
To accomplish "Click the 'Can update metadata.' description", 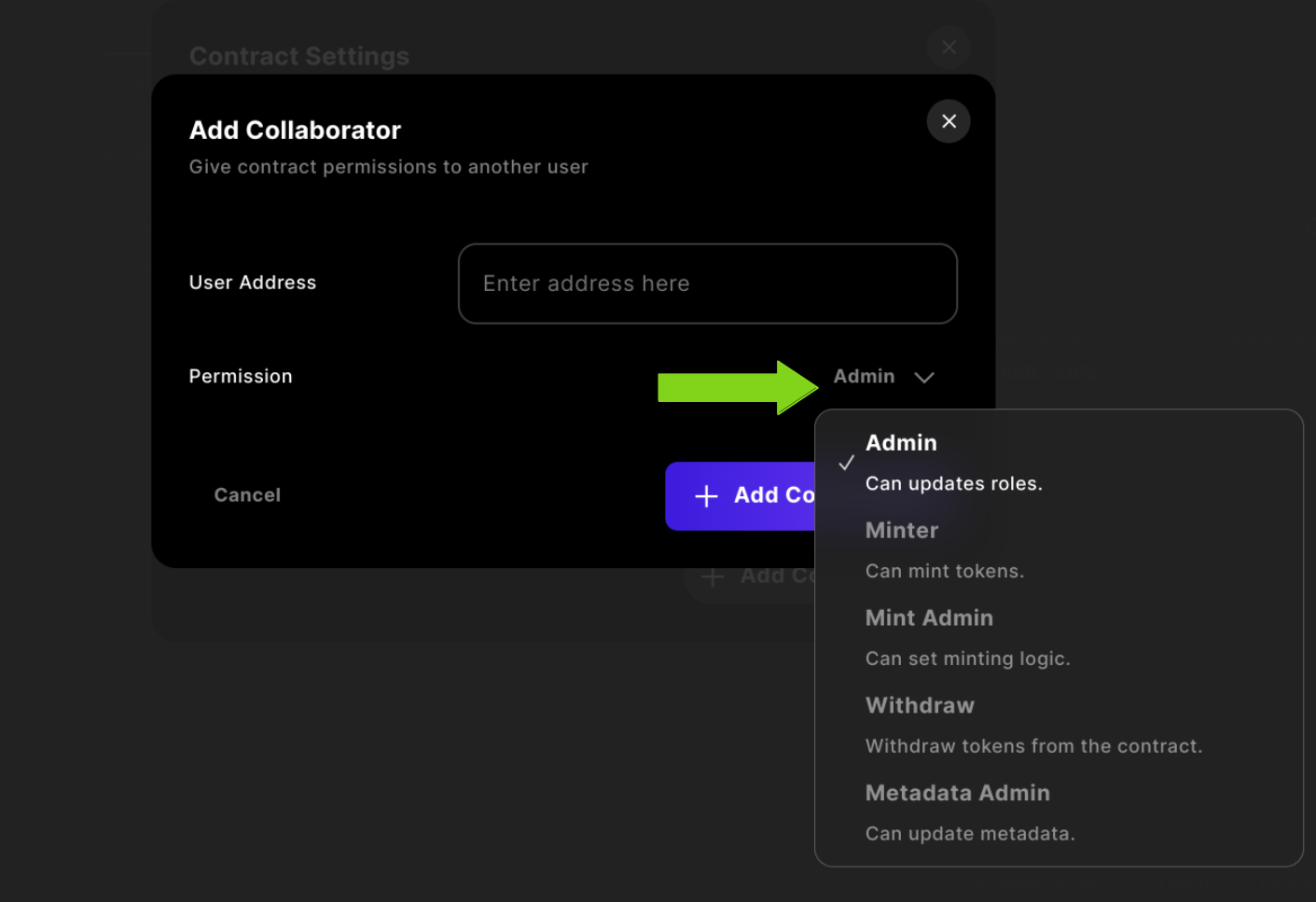I will point(970,835).
